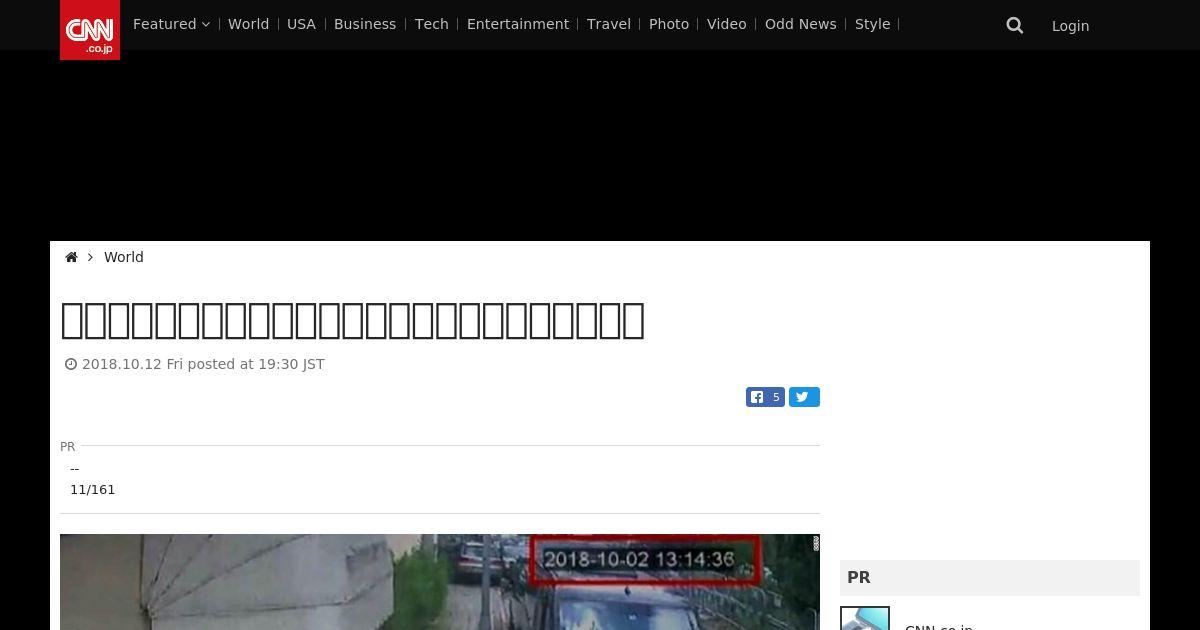Go to the Business section

pos(365,24)
